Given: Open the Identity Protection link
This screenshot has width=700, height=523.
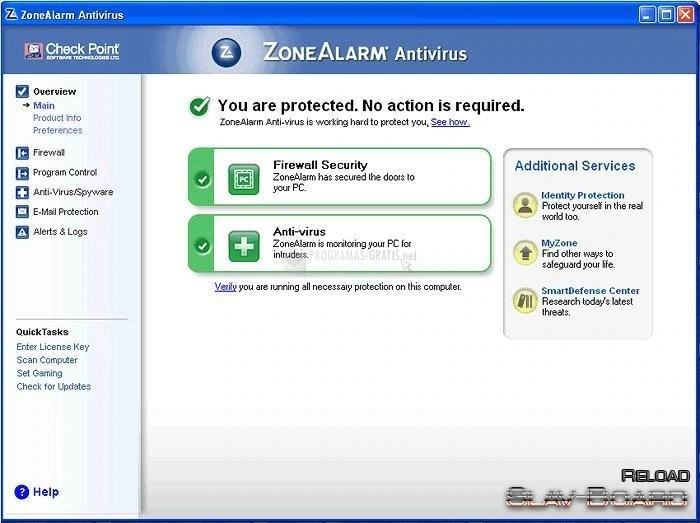Looking at the screenshot, I should pos(583,195).
